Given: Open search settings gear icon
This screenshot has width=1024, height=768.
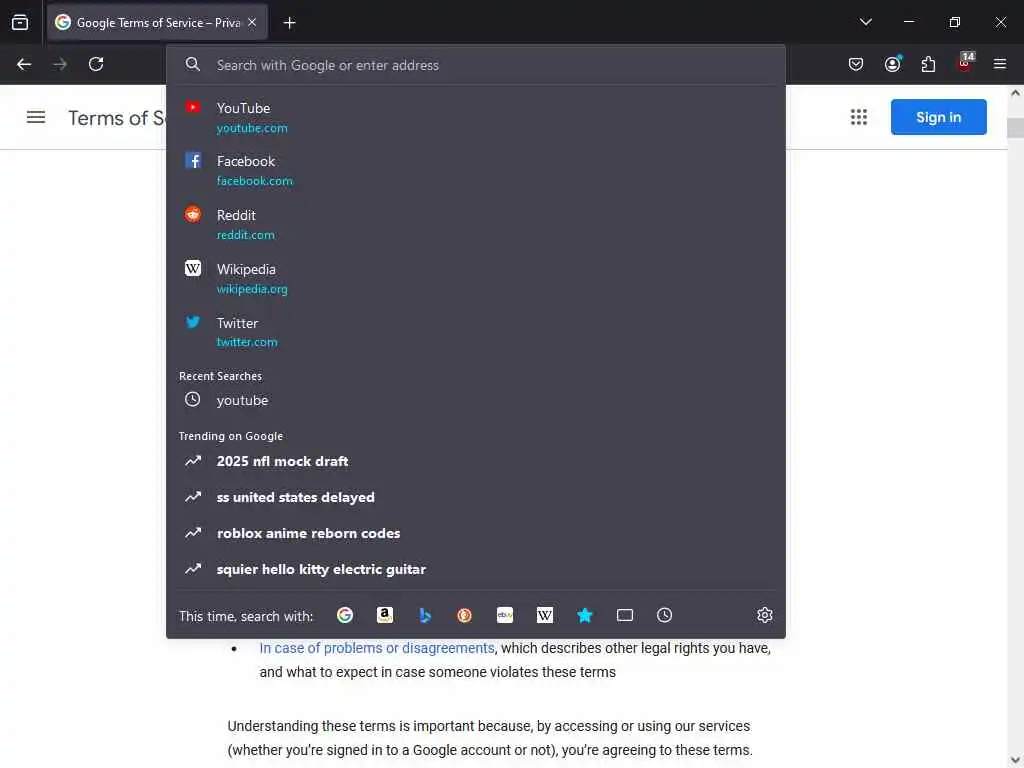Looking at the screenshot, I should 765,615.
